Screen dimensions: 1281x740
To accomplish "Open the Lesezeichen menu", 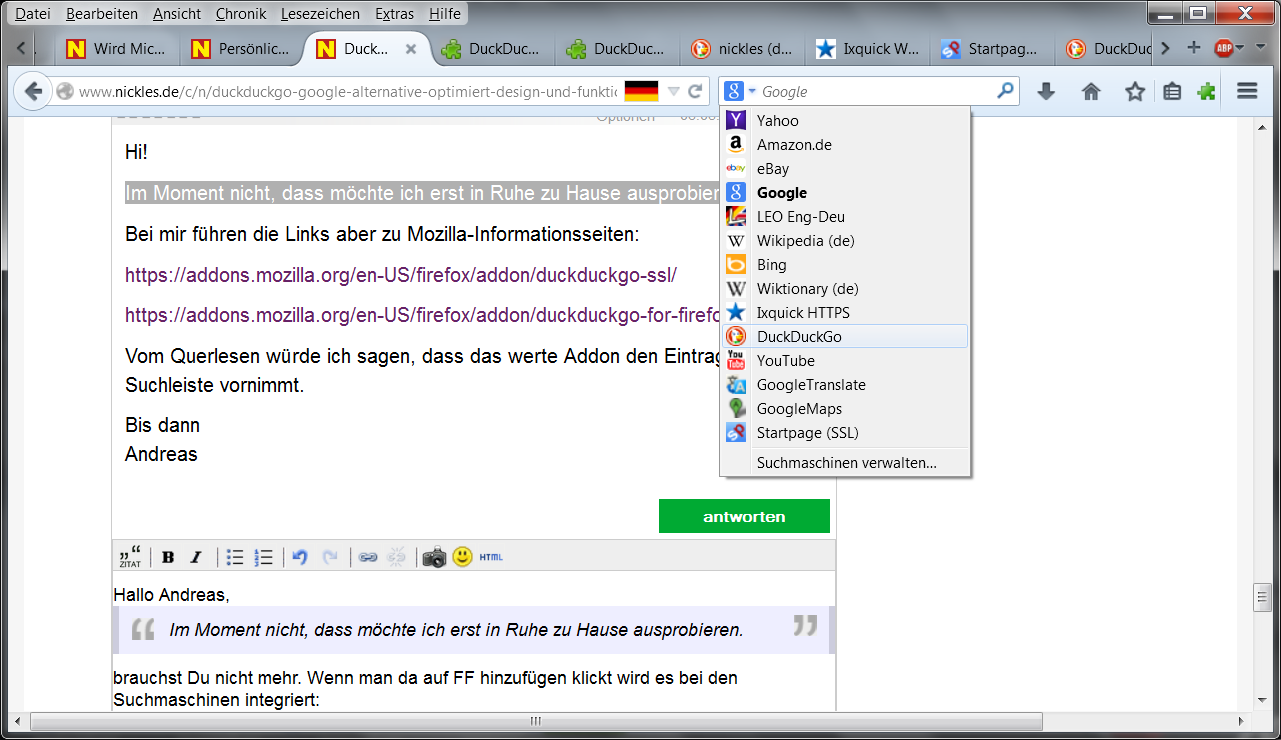I will [320, 14].
